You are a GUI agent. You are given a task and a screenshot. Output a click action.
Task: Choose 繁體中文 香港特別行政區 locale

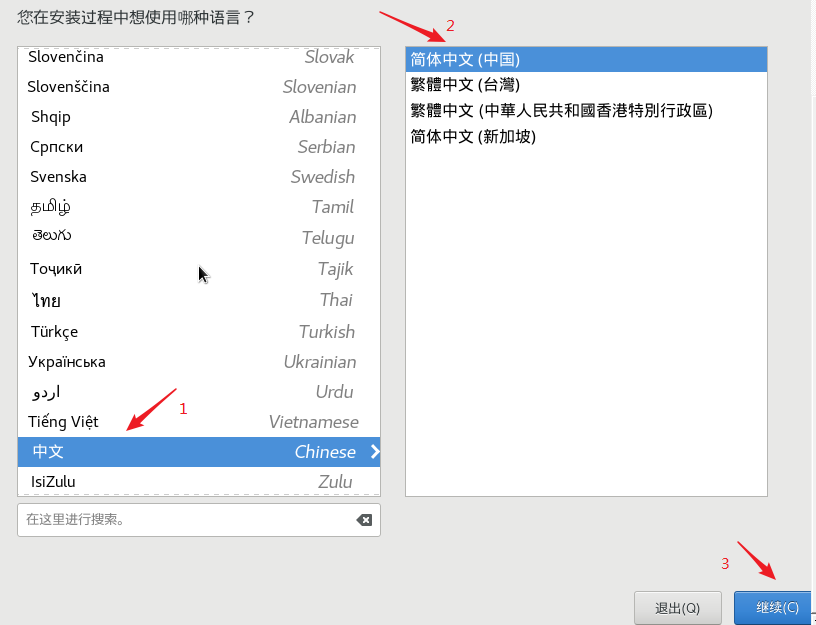coord(586,110)
